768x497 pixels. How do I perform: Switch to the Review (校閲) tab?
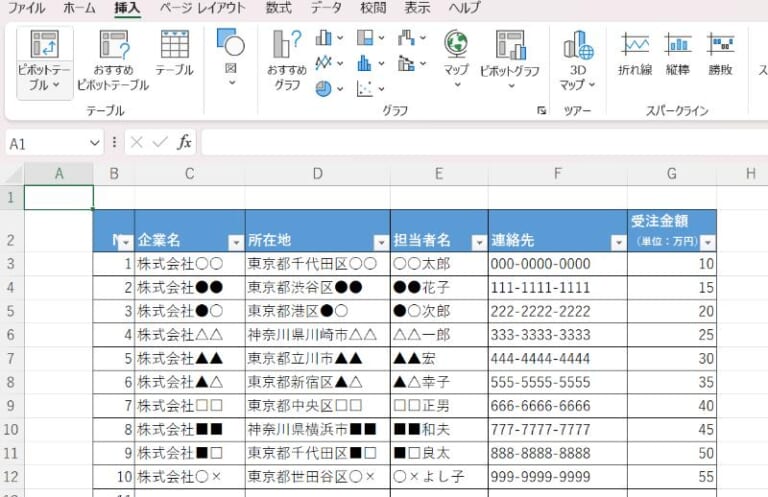click(x=372, y=8)
